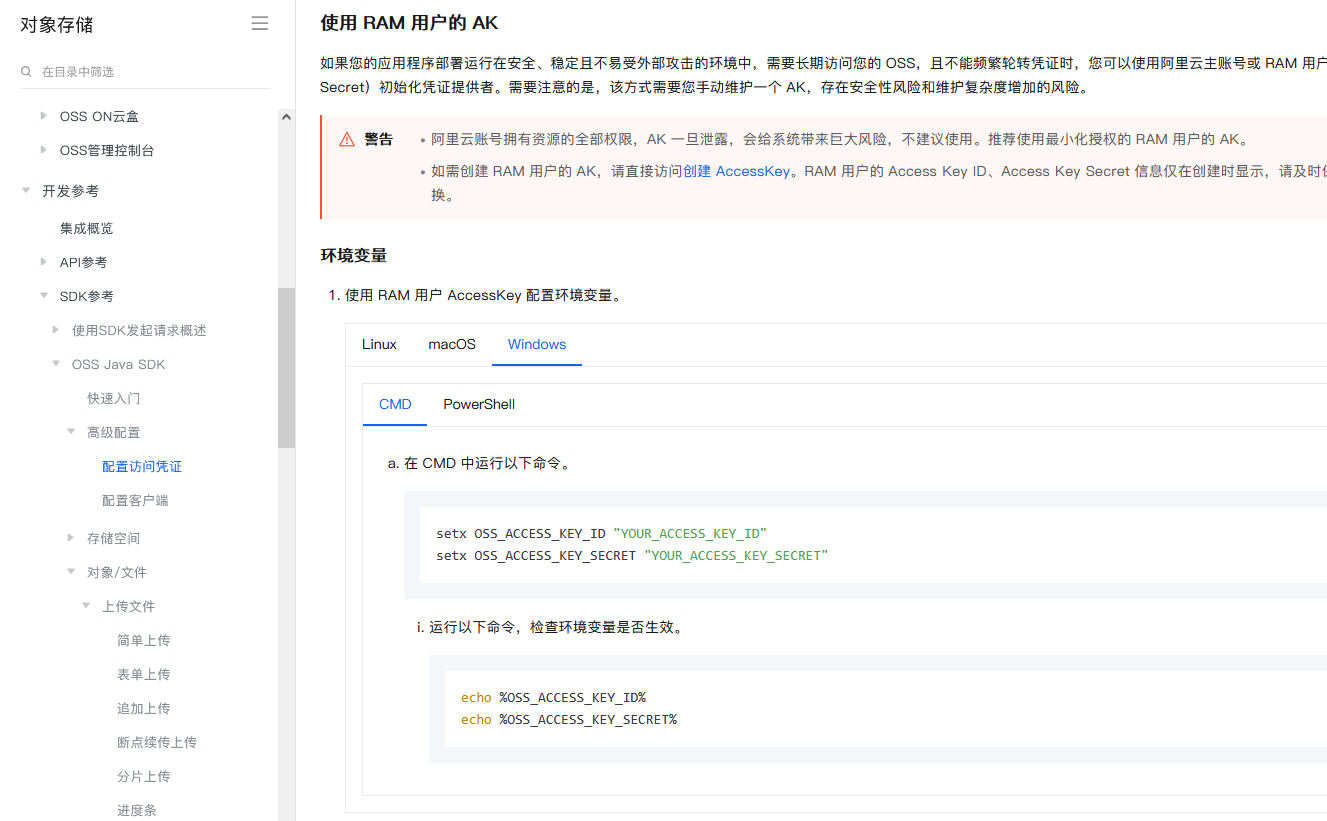Click the OSS Java SDK tree label
1327x821 pixels.
(x=118, y=364)
